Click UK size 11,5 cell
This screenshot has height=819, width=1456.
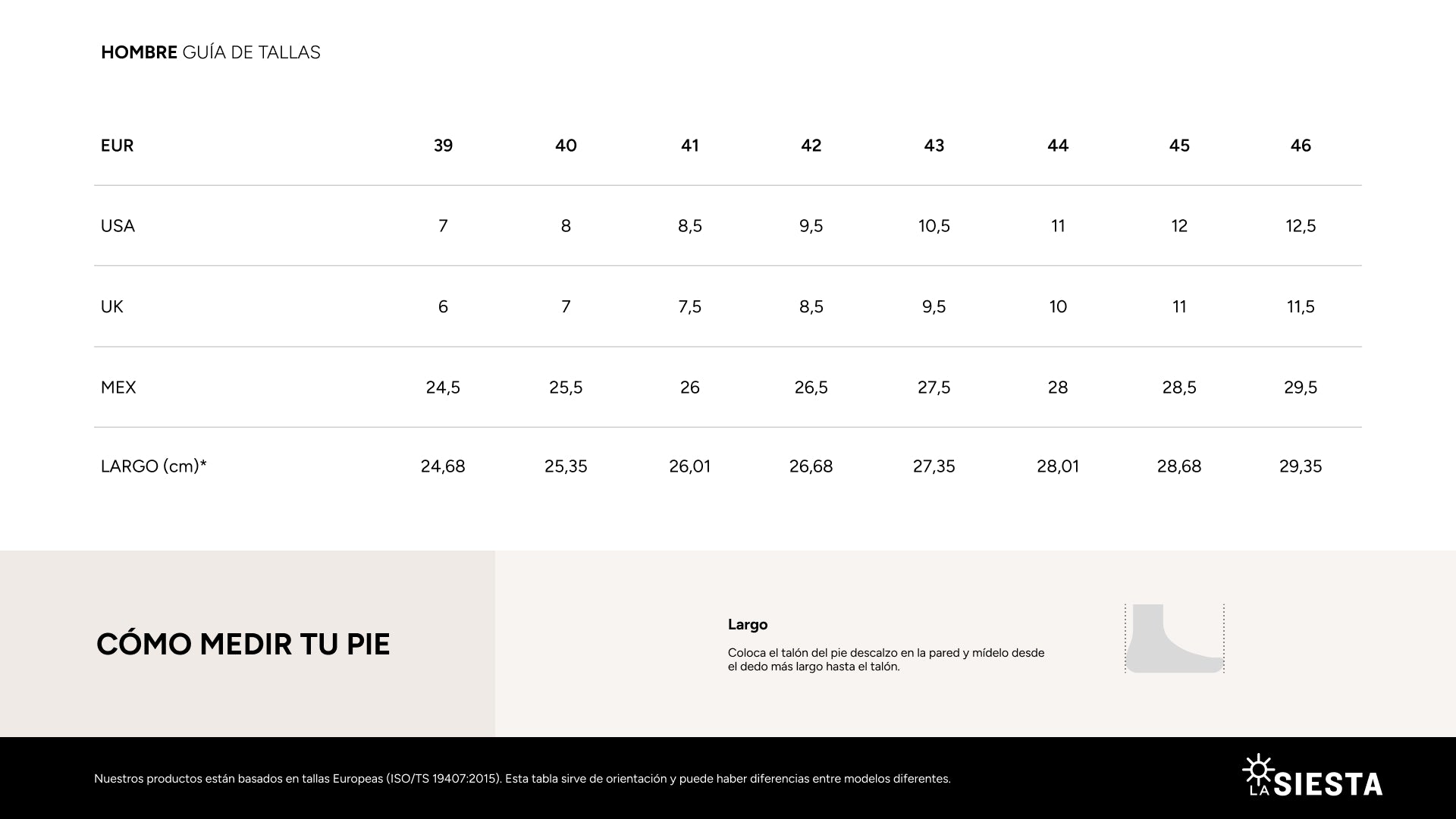[x=1301, y=306]
